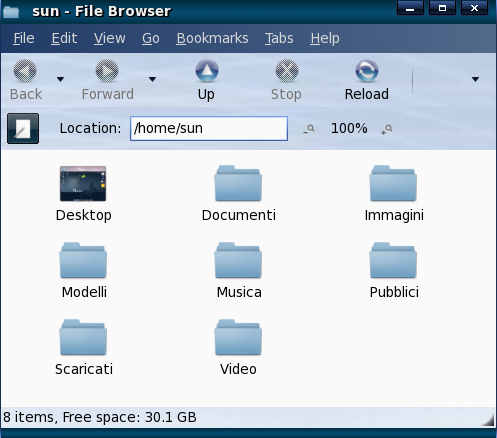Image resolution: width=497 pixels, height=438 pixels.
Task: Open the Edit menu
Action: tap(64, 38)
